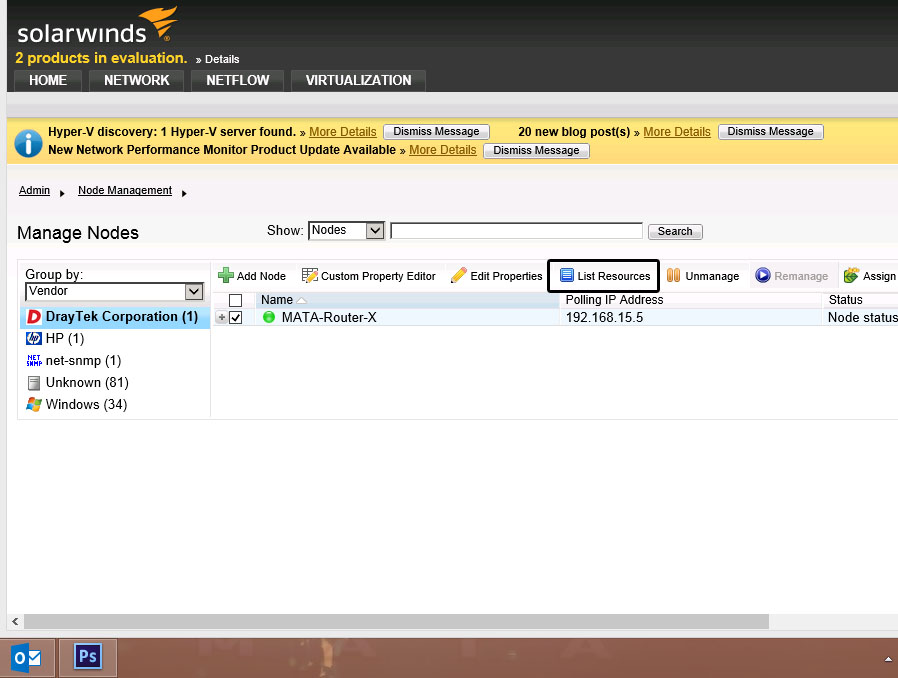Click the net-snmp vendor icon
Screen dimensions: 898x678
tap(34, 360)
